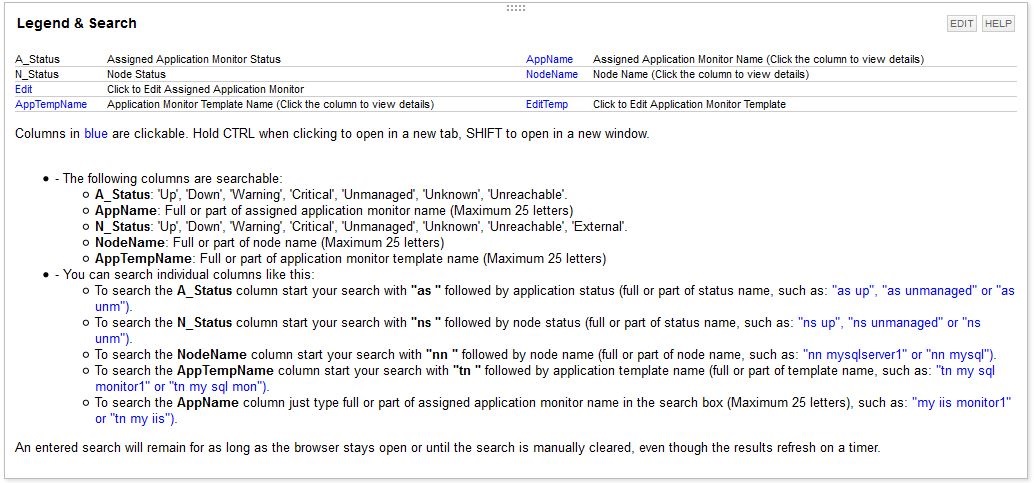Open the HELP button
This screenshot has height=483, width=1034.
pyautogui.click(x=998, y=24)
